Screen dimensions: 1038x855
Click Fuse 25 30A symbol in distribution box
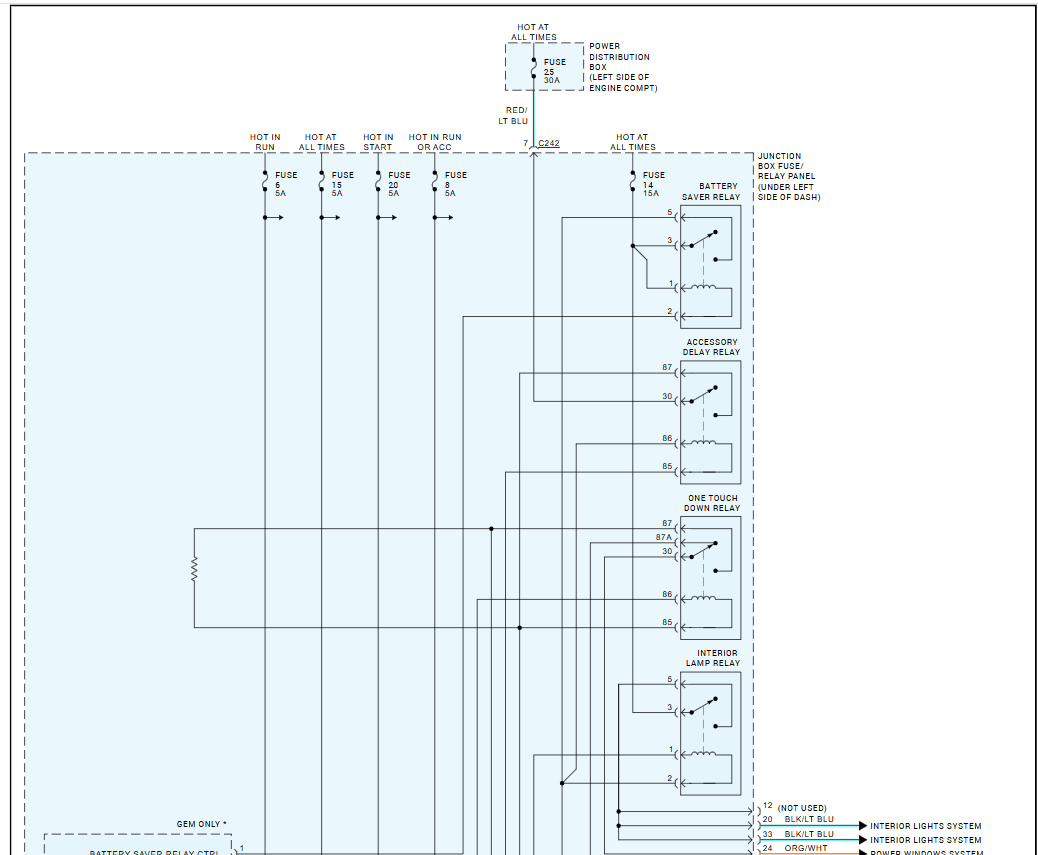534,68
